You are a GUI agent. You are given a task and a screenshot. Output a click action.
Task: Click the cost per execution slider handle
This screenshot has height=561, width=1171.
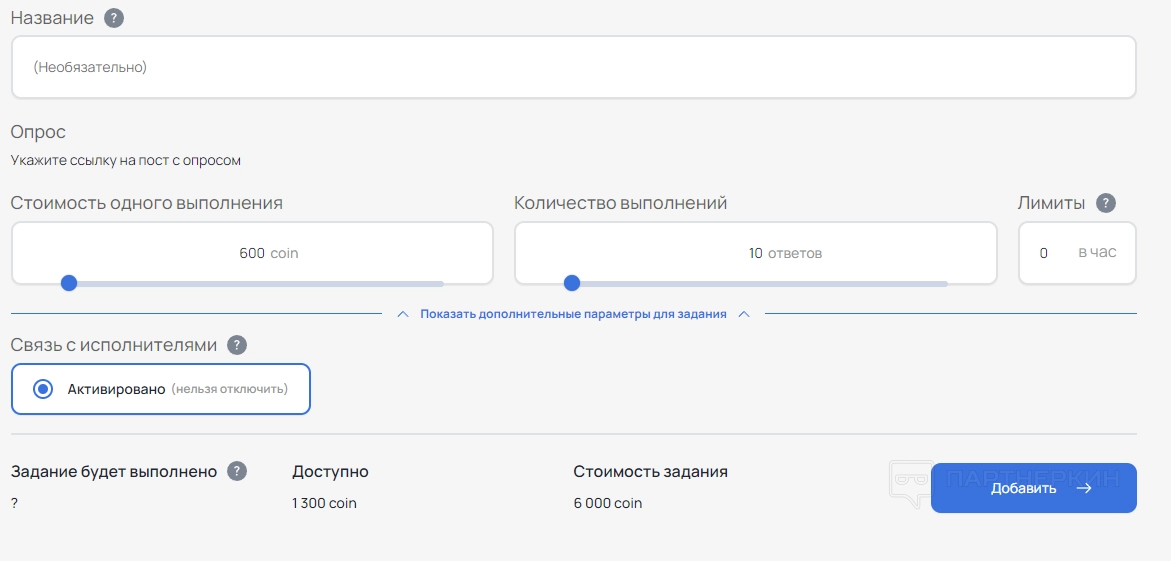[69, 283]
